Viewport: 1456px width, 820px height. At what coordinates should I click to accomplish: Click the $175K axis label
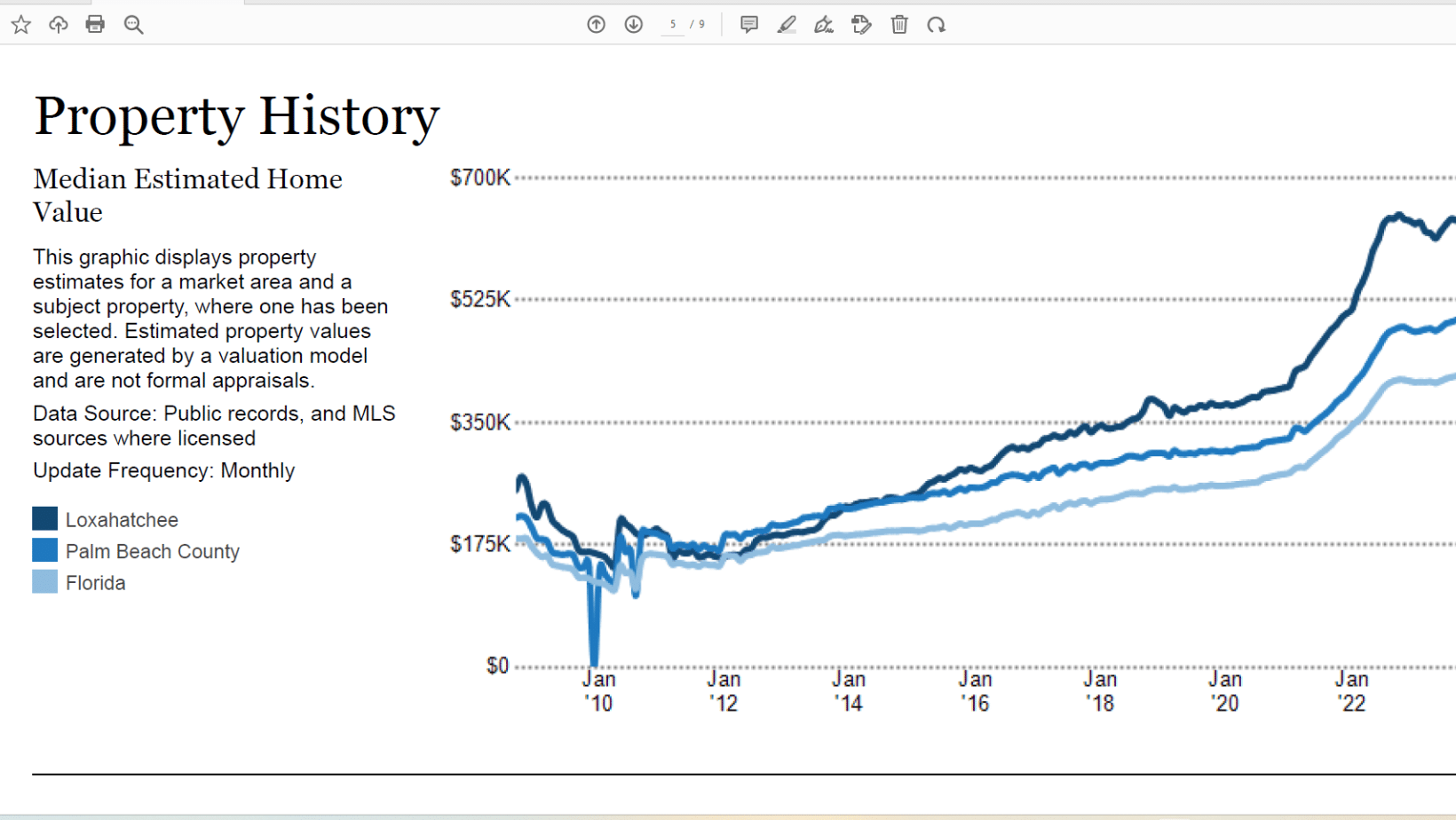pos(480,543)
